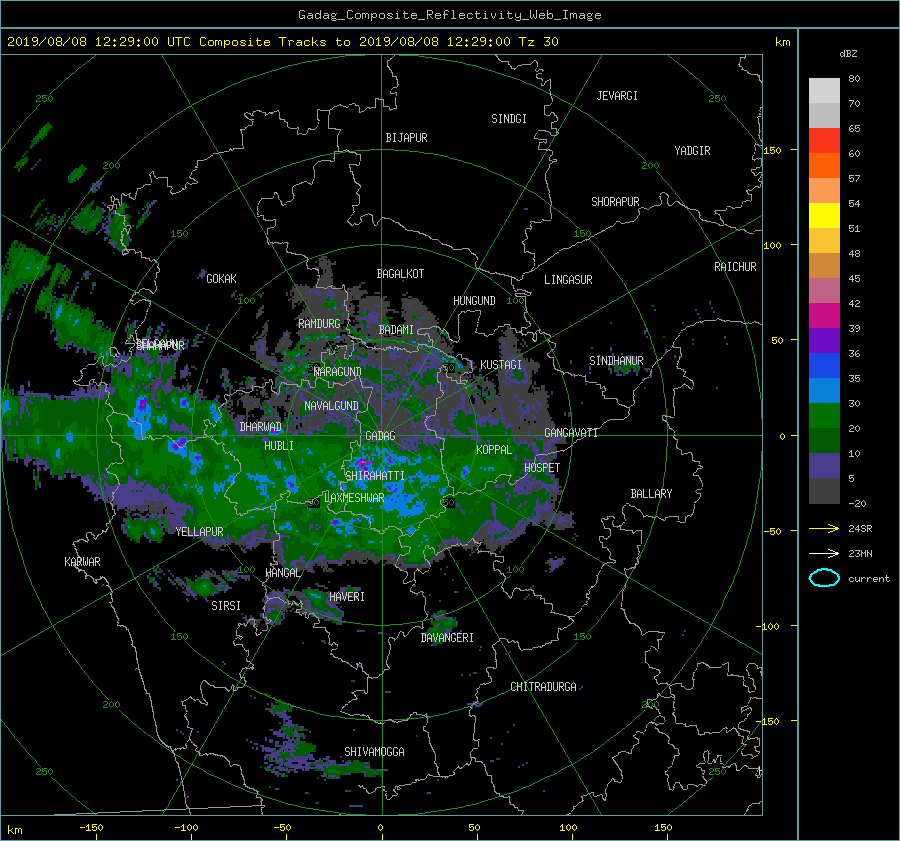Viewport: 900px width, 841px height.
Task: Click the LAXMESHWAR city label
Action: click(x=354, y=498)
